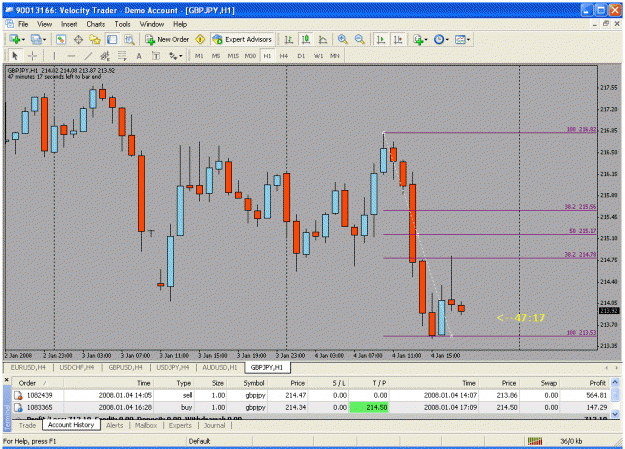Open the Arrows objects tool
The image size is (625, 449).
pos(173,56)
